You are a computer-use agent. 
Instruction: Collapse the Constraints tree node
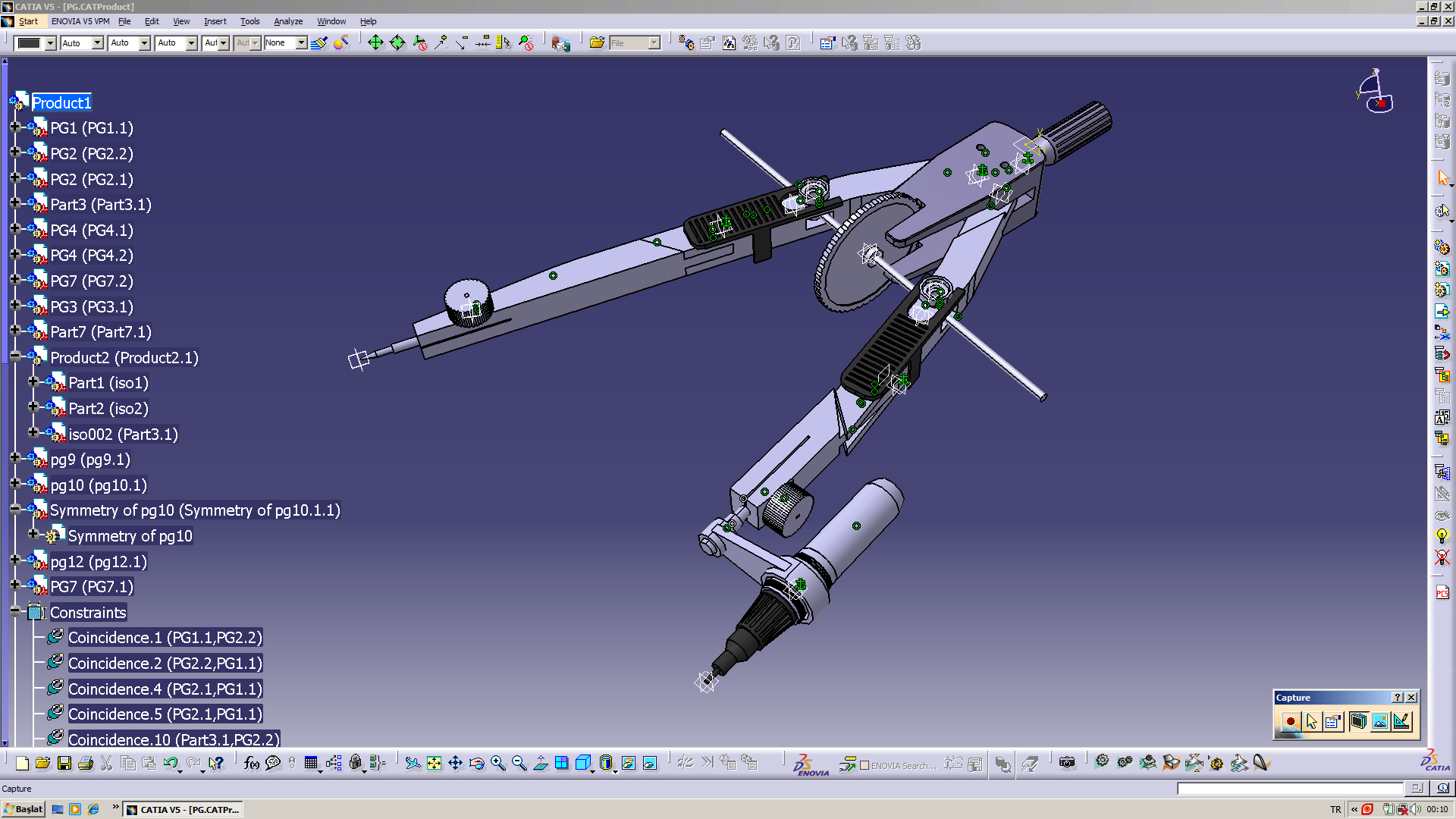[14, 611]
